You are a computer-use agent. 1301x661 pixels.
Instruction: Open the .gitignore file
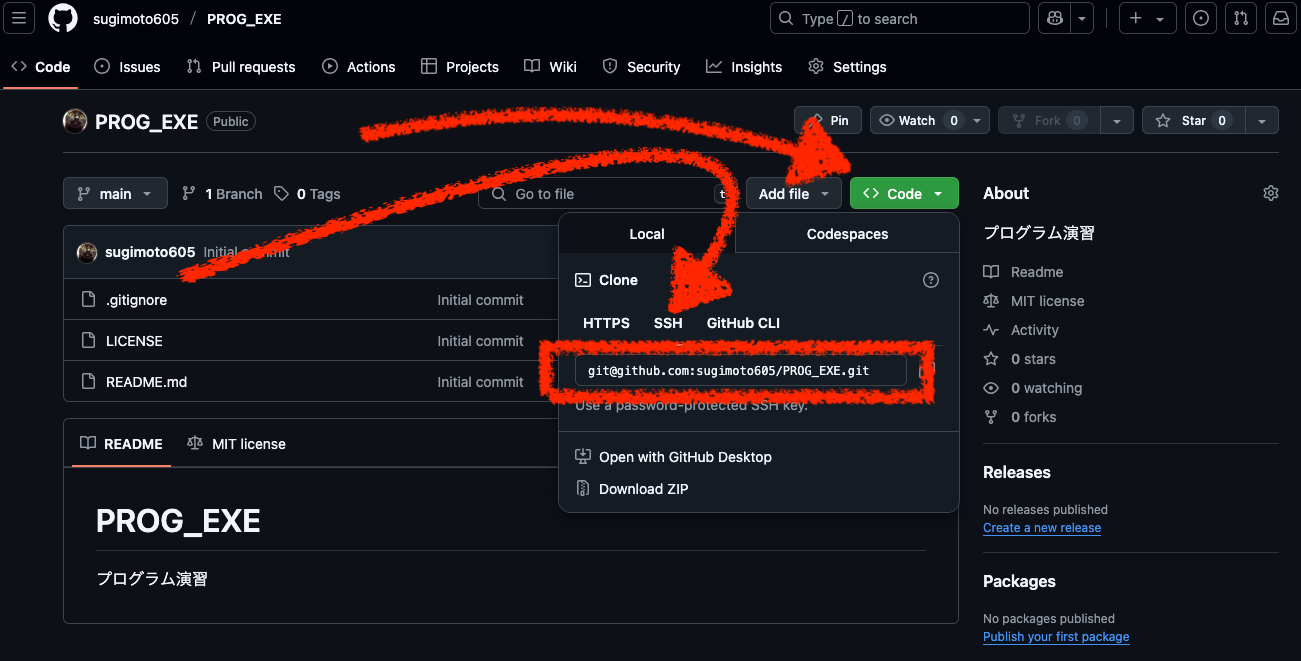pyautogui.click(x=136, y=300)
